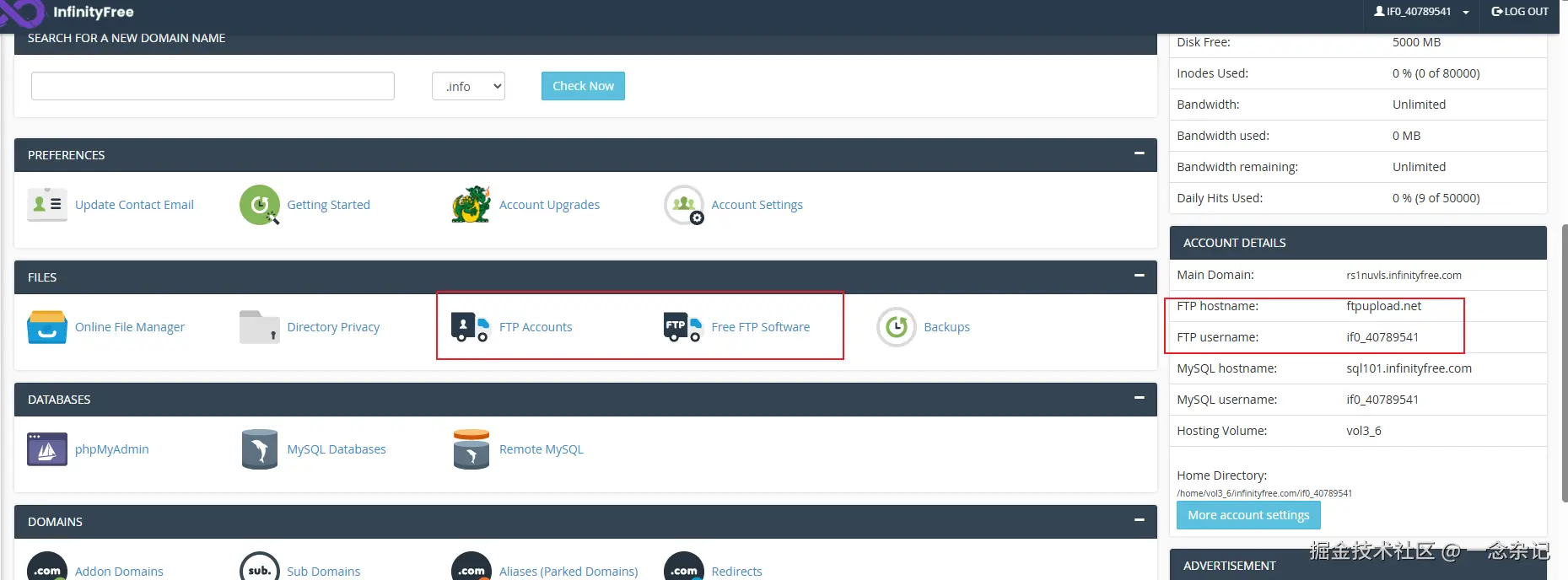
Task: Open the Backups icon
Action: [897, 327]
